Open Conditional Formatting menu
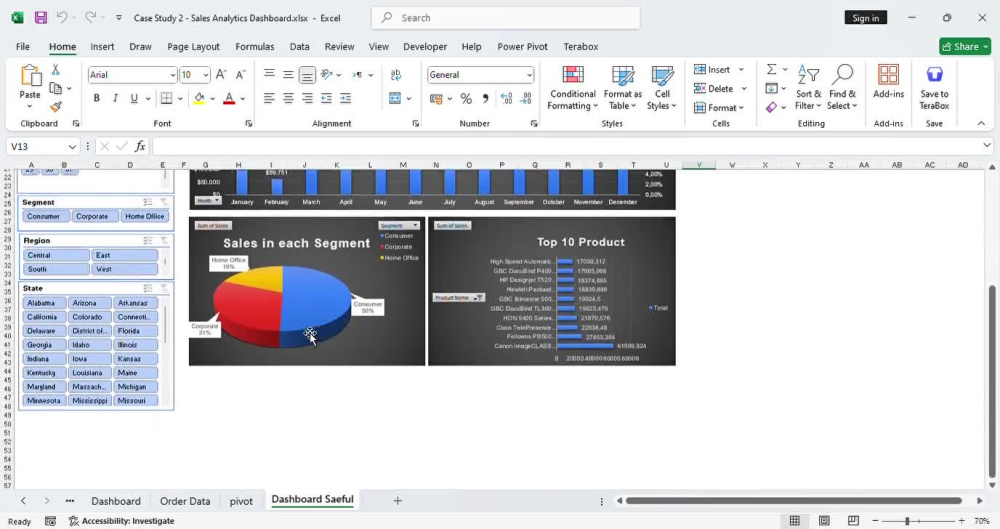 click(x=573, y=88)
